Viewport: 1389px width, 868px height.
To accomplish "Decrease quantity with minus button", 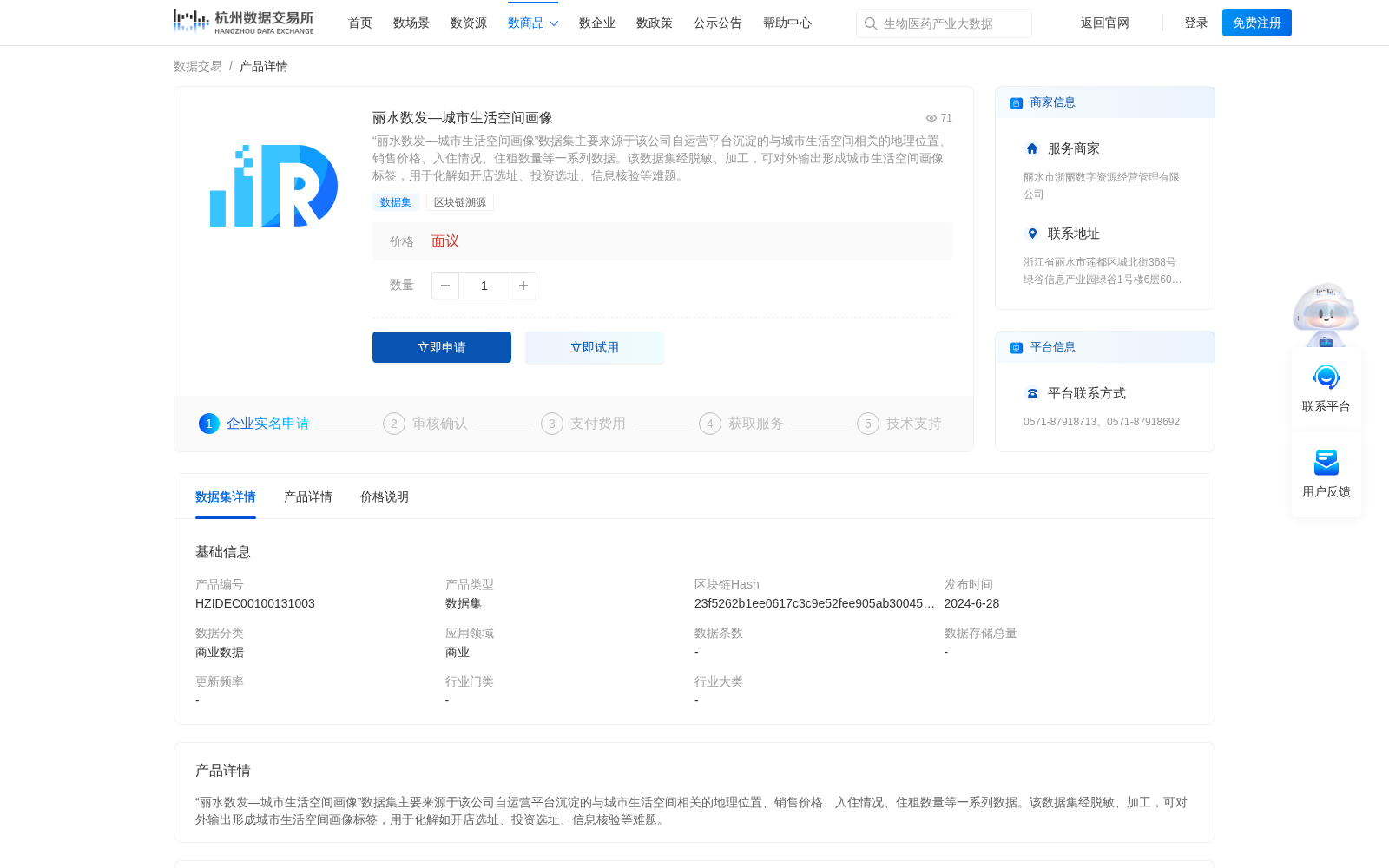I will coord(445,286).
